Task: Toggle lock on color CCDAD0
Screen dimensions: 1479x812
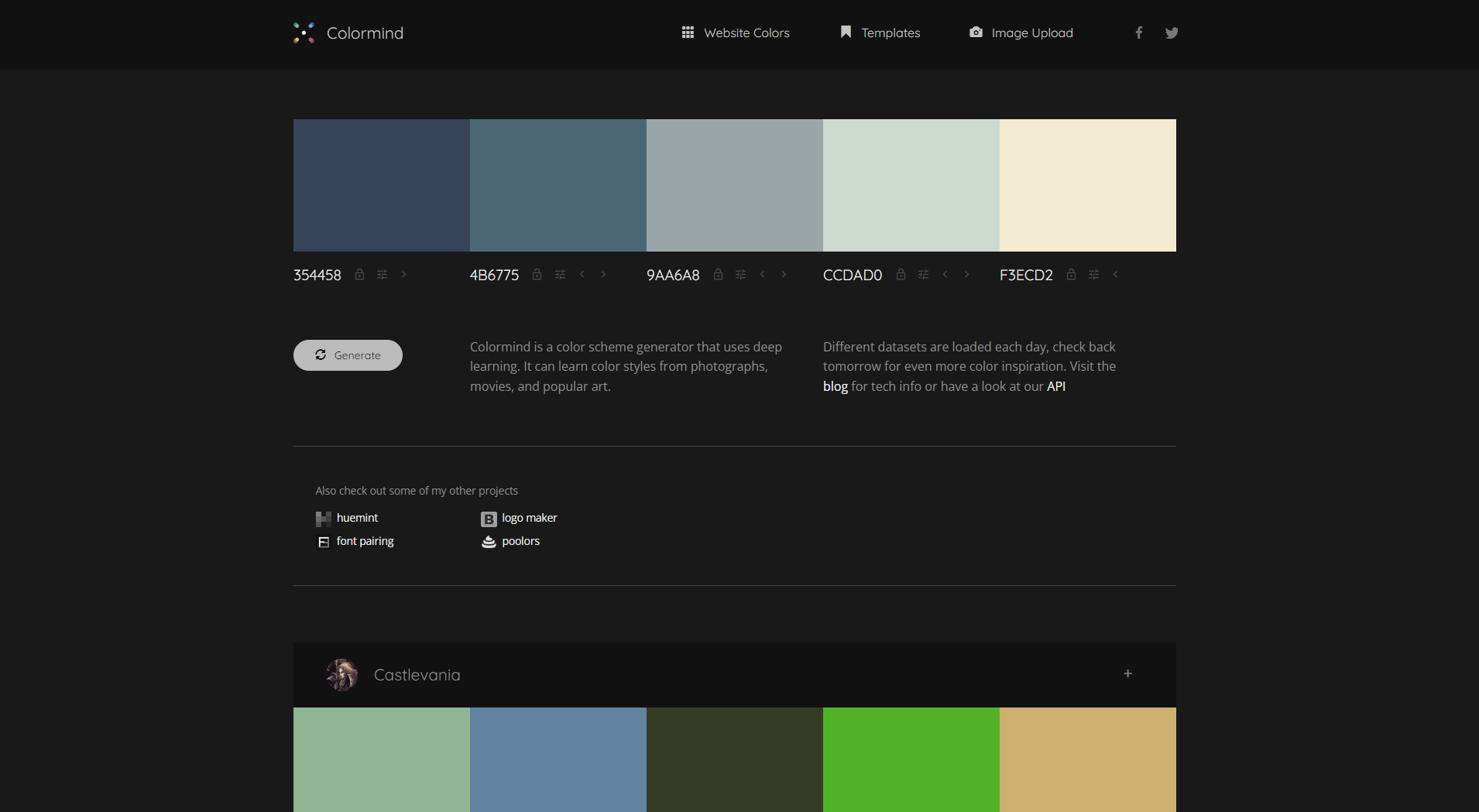Action: point(901,275)
